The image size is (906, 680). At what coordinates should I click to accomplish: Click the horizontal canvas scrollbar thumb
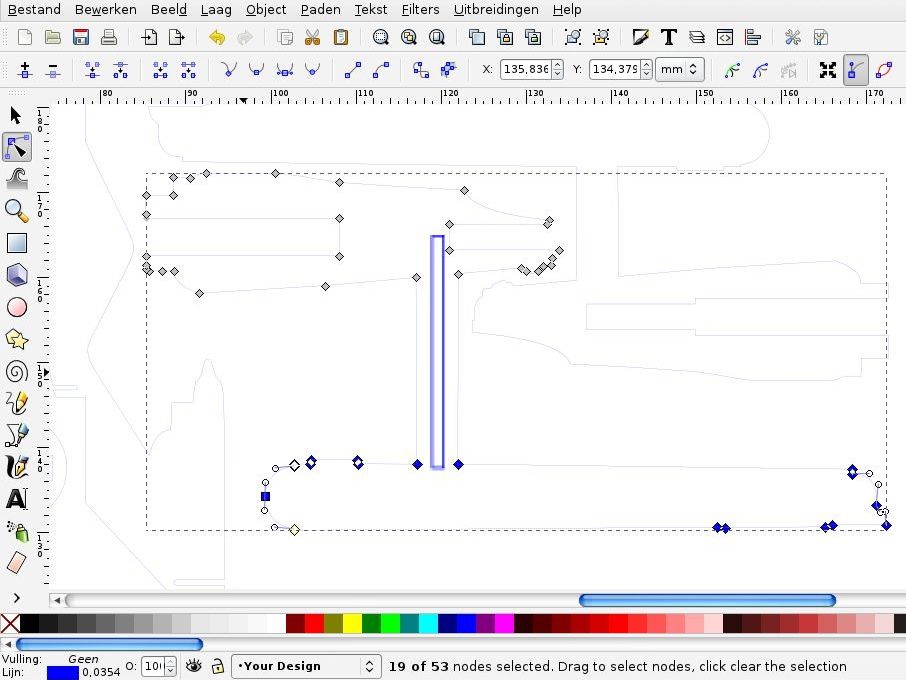[x=707, y=601]
